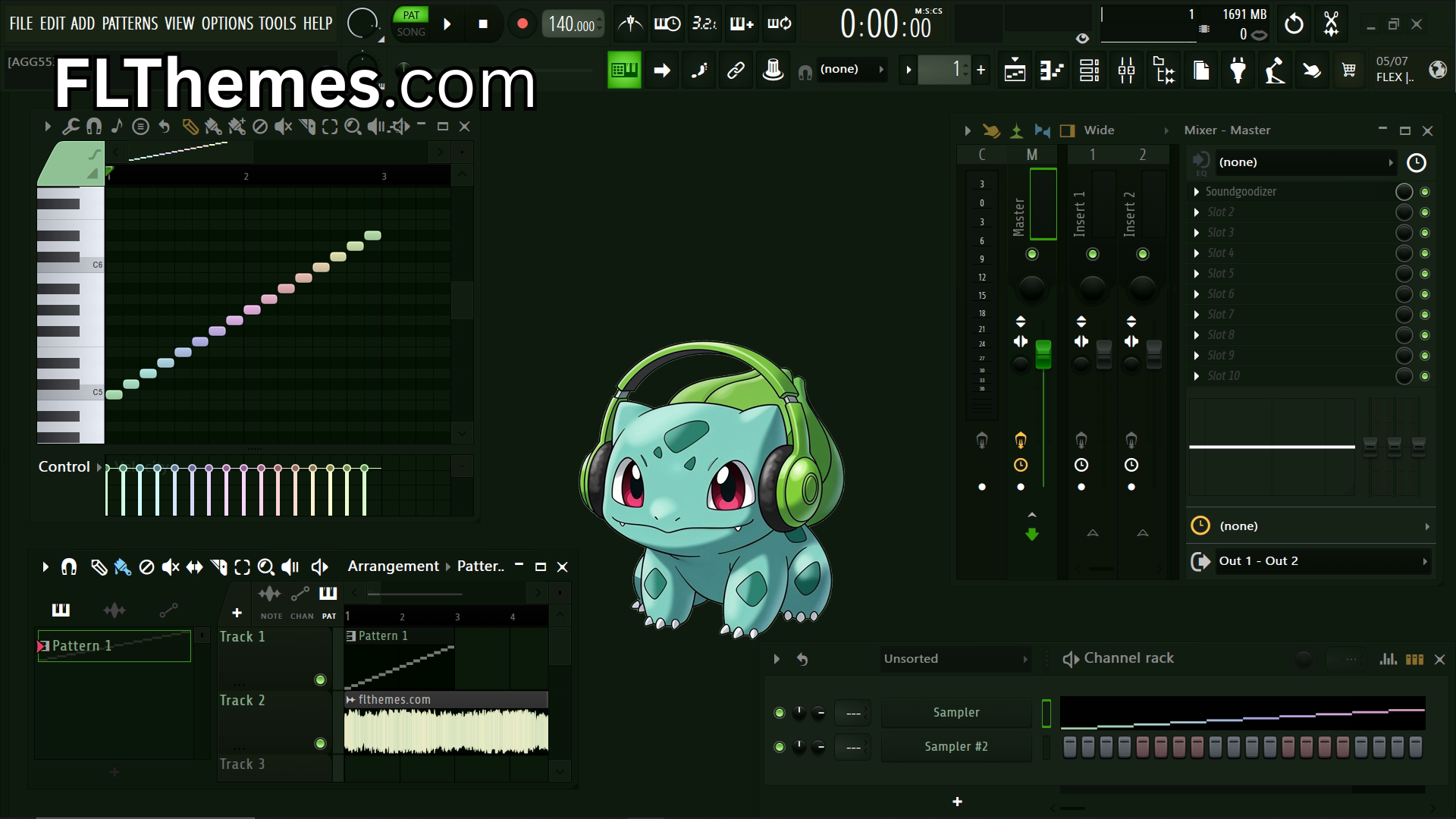1456x819 pixels.
Task: Open the Wide mixer layout dropdown
Action: (x=1125, y=130)
